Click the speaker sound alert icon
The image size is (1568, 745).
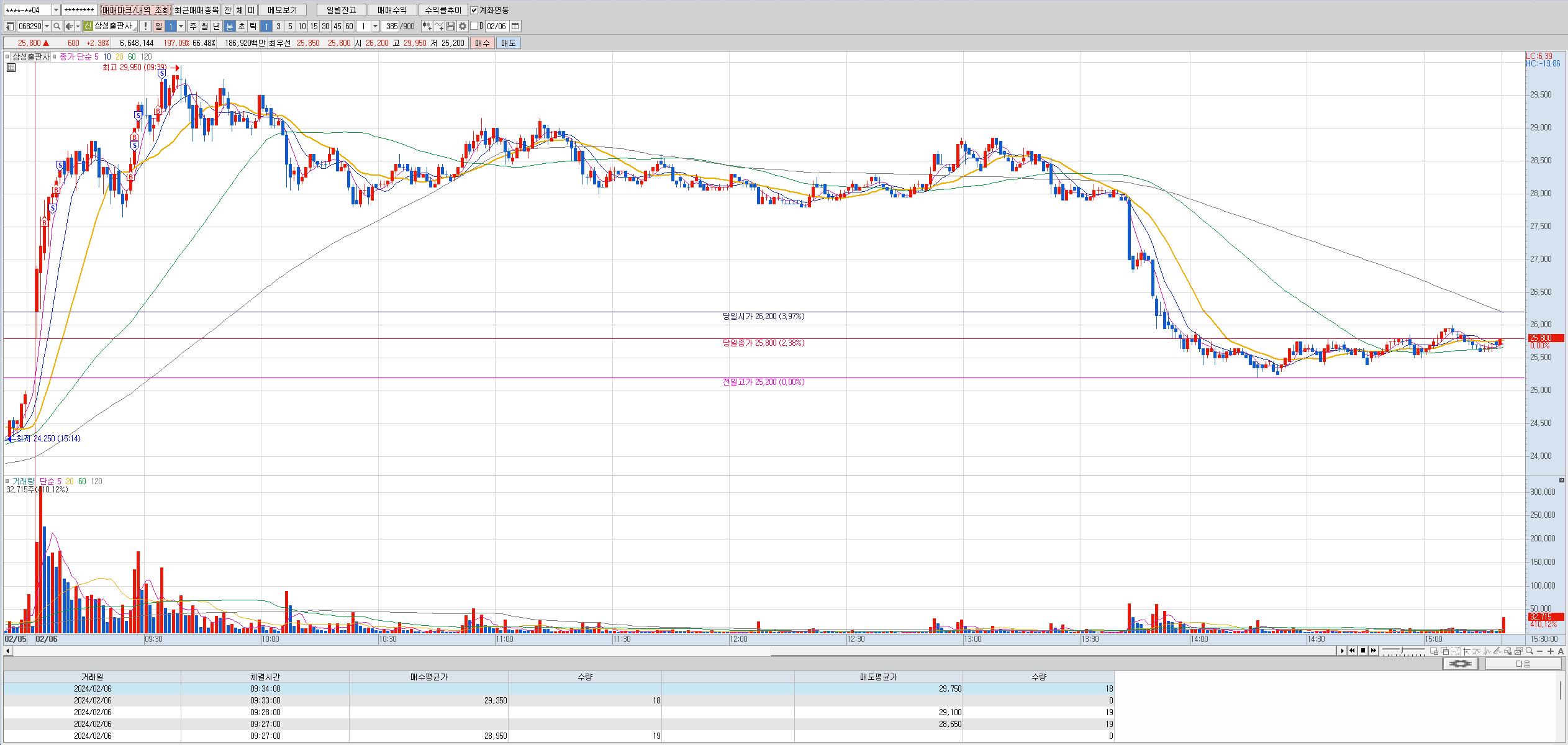tap(69, 26)
